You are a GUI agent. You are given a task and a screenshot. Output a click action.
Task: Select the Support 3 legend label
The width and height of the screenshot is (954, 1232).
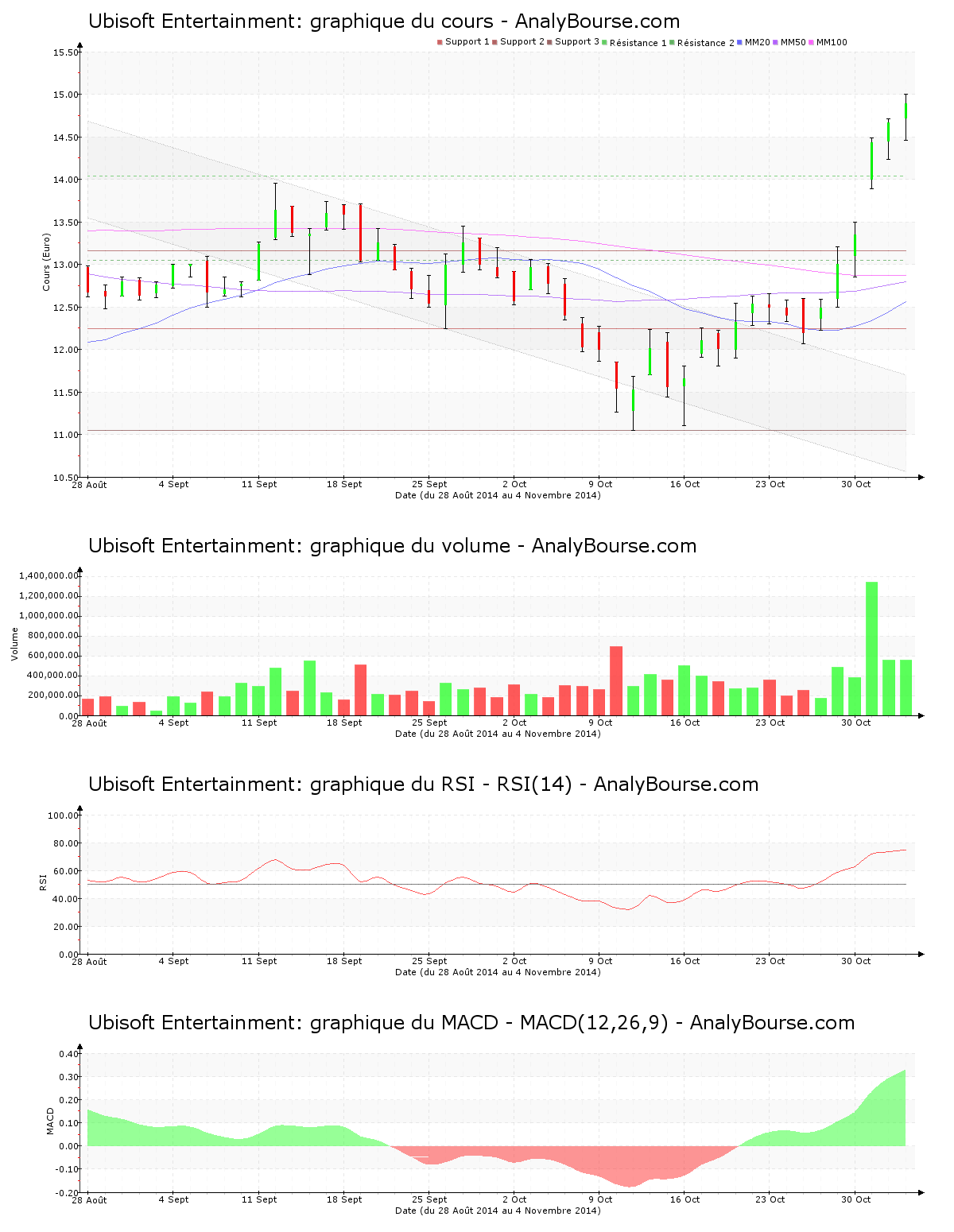pyautogui.click(x=577, y=42)
